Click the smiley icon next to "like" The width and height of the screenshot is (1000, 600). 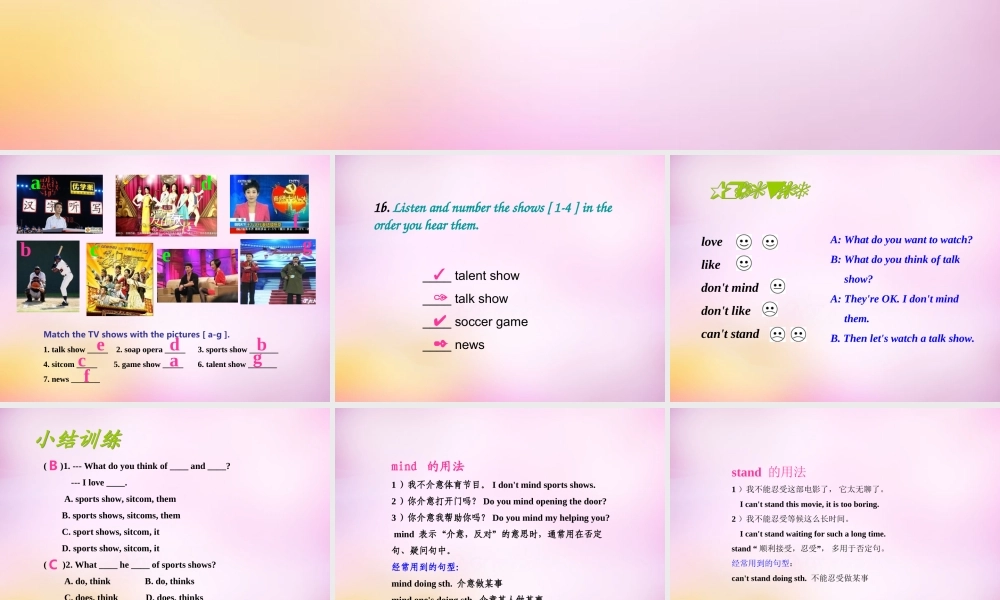(744, 265)
